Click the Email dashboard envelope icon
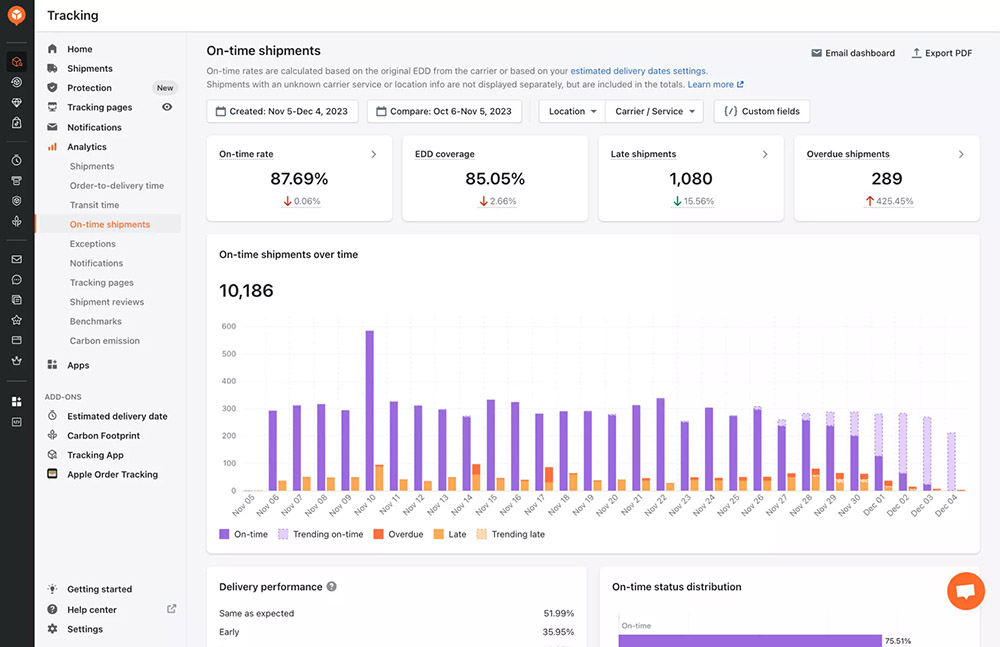 pos(816,53)
